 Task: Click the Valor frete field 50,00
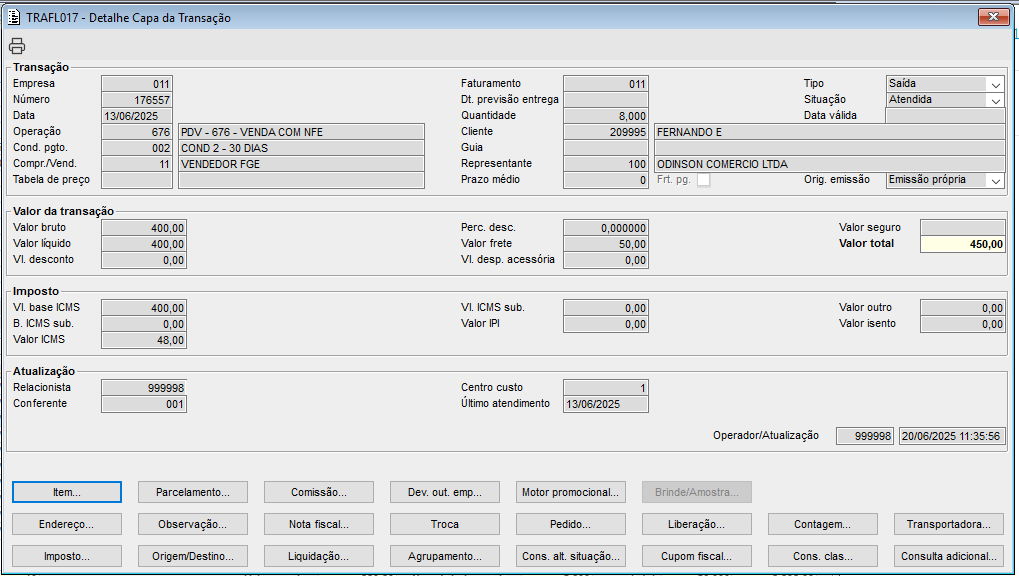click(606, 244)
